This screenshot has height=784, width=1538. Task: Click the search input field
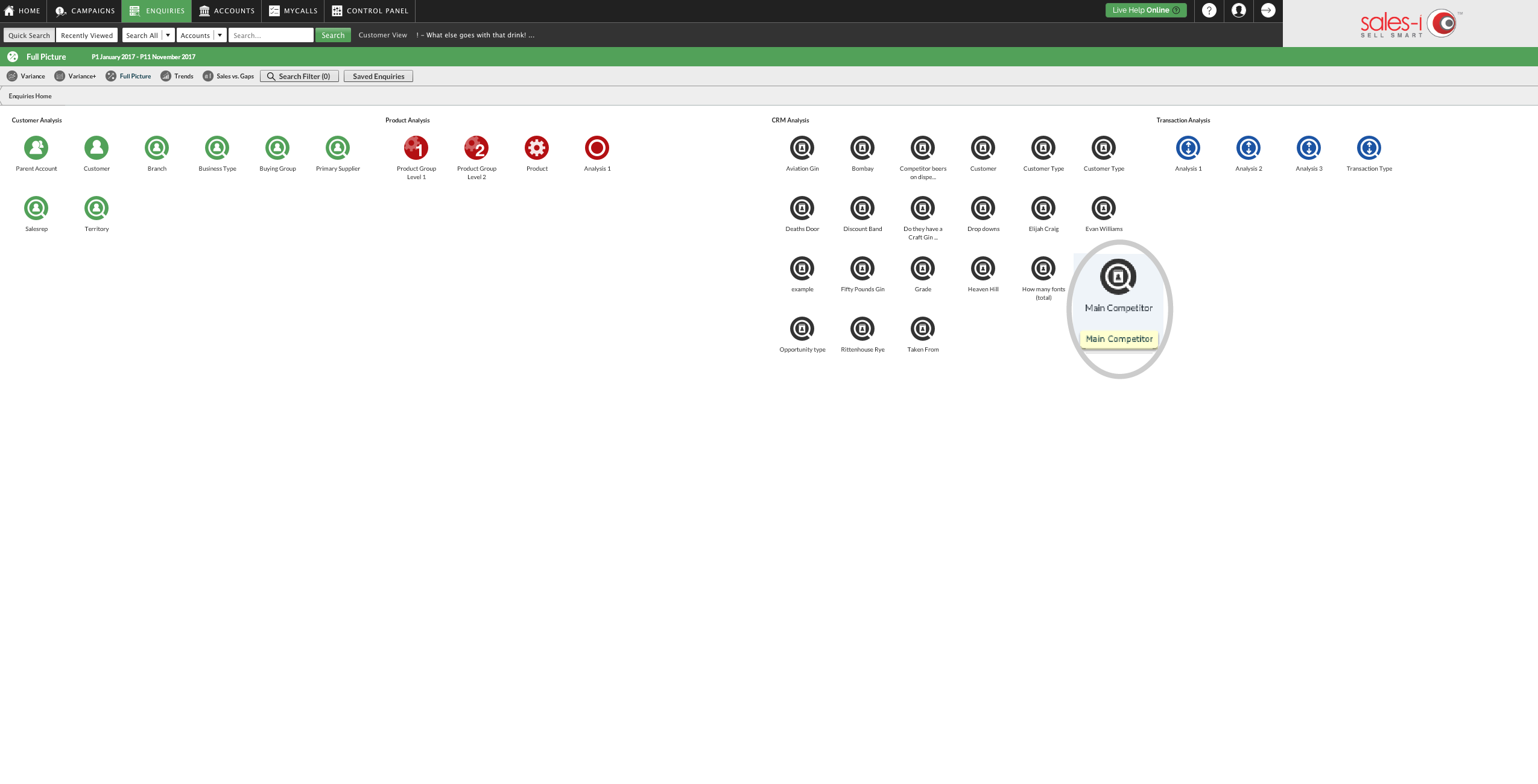pos(270,35)
